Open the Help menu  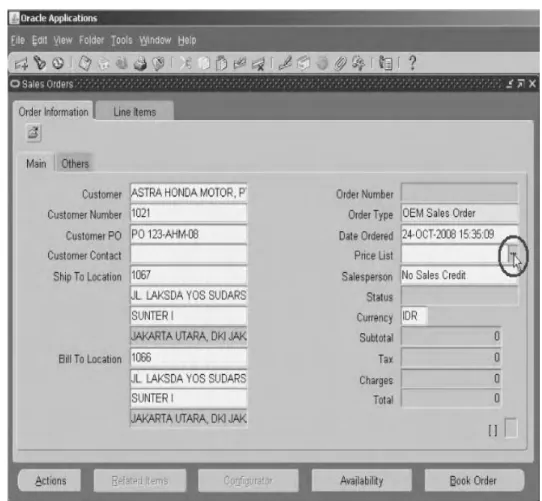tap(187, 40)
